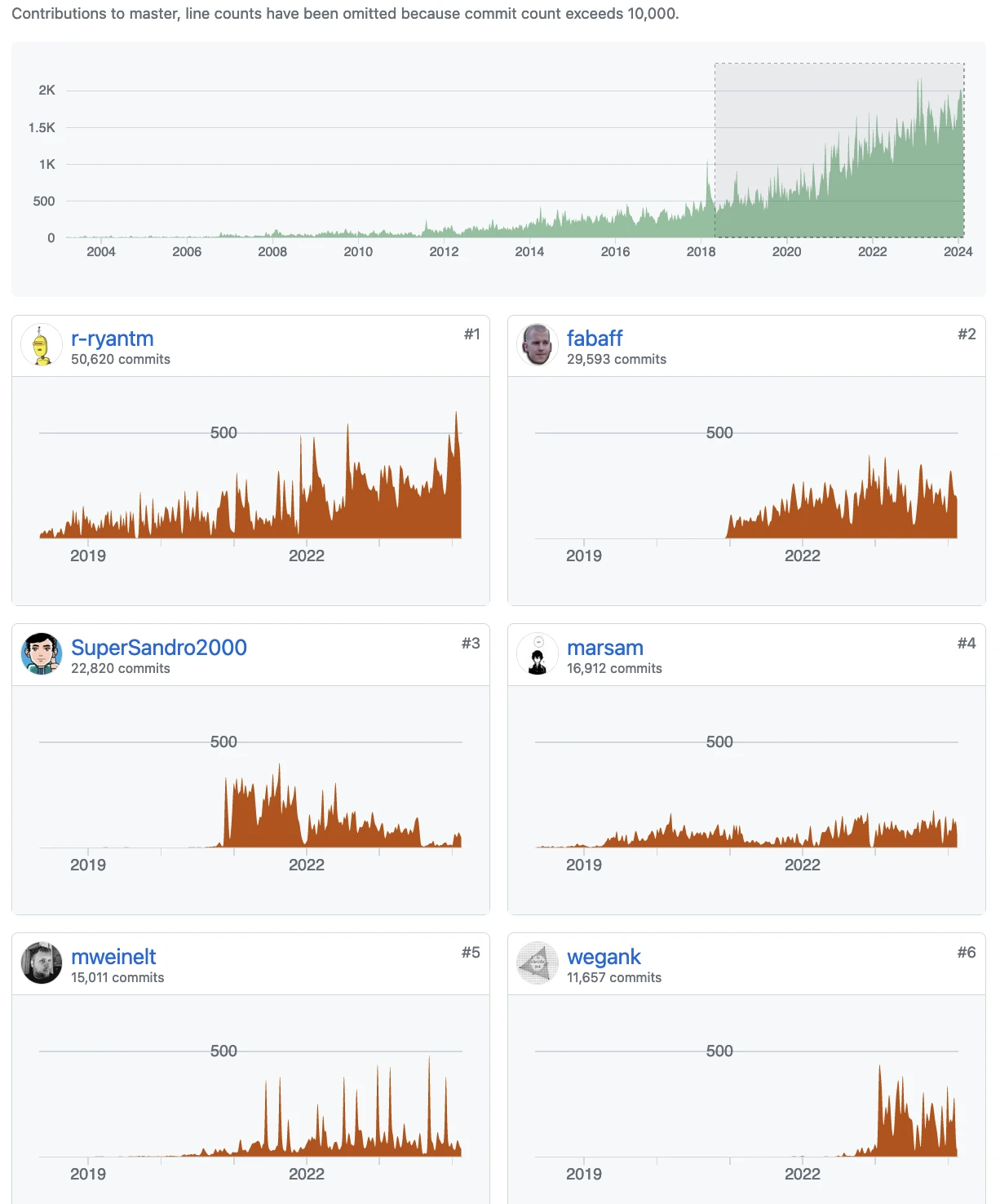Go to SuperSandro2000's profile link
Viewport: 1000px width, 1204px height.
tap(158, 648)
